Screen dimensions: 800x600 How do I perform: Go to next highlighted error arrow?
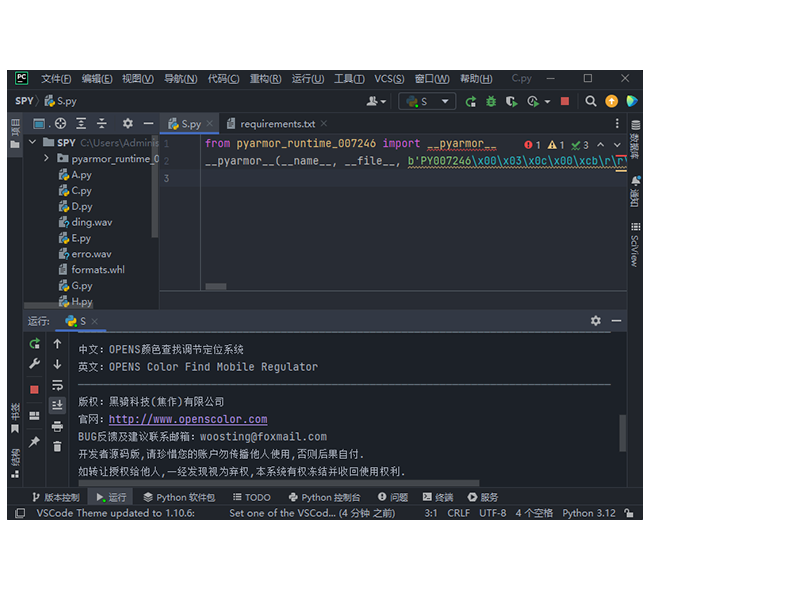tap(617, 145)
